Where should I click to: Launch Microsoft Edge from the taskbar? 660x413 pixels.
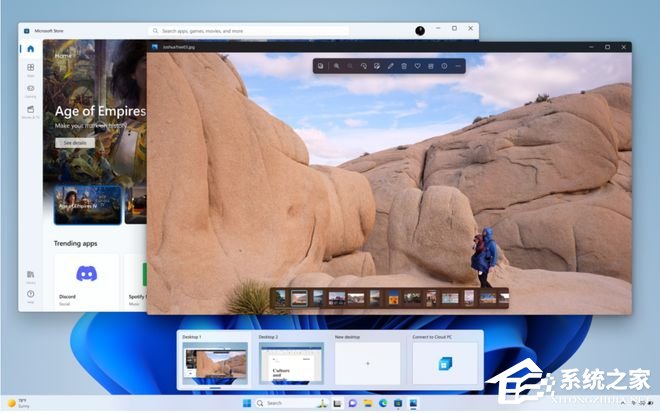383,403
